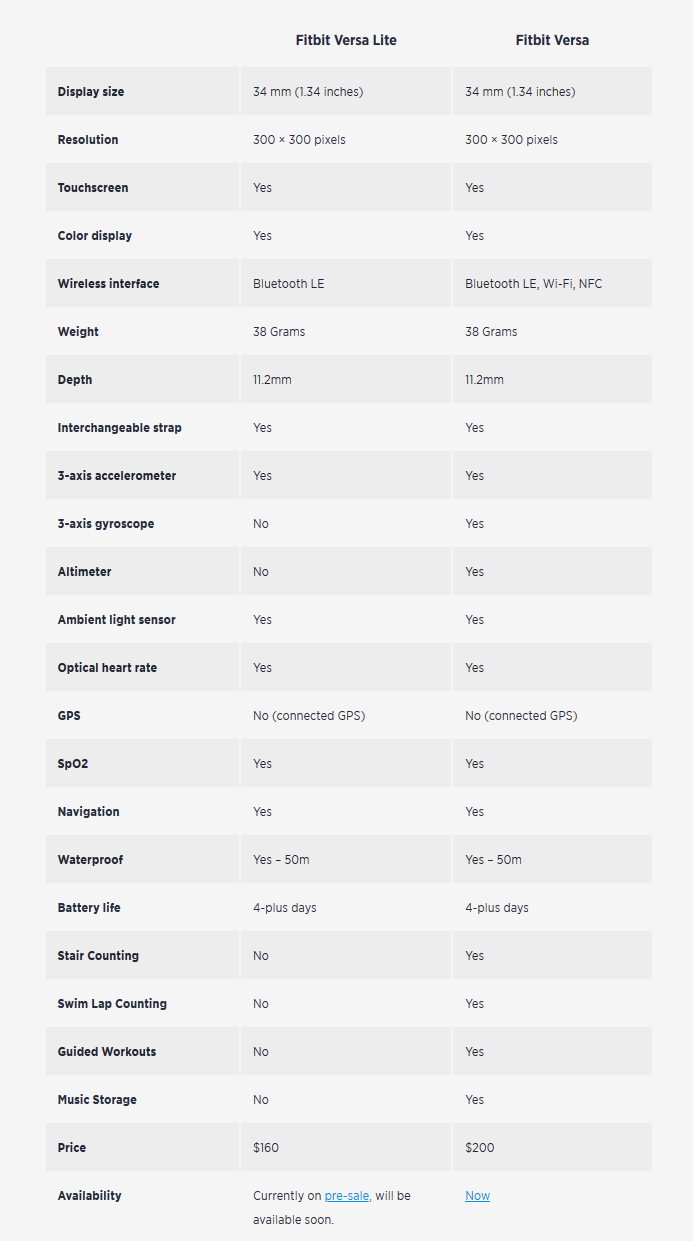Select the Fitbit Versa Lite column header
The height and width of the screenshot is (1241, 693).
point(346,40)
